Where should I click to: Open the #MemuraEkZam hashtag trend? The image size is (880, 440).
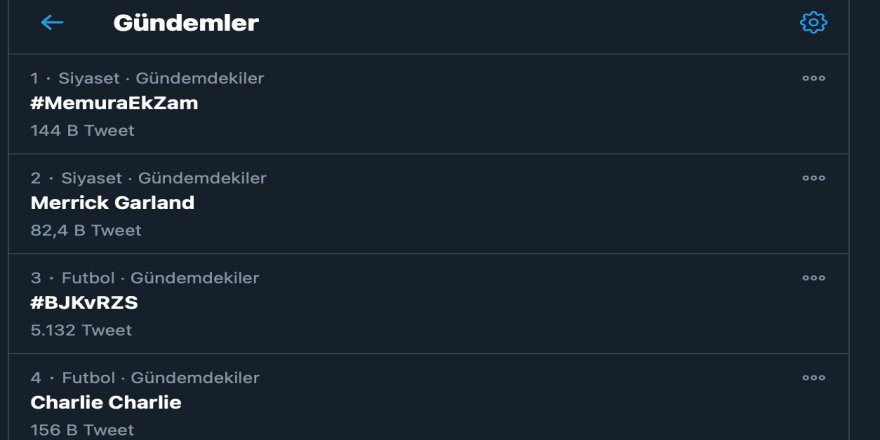point(114,103)
